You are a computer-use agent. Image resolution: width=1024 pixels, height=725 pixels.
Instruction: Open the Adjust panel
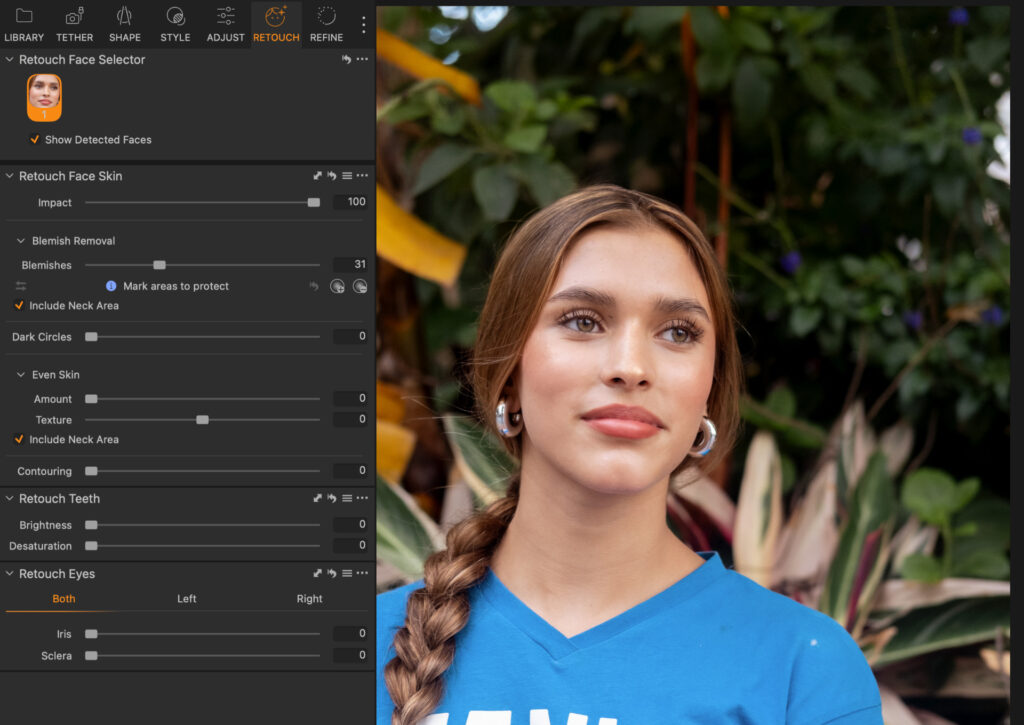(225, 24)
